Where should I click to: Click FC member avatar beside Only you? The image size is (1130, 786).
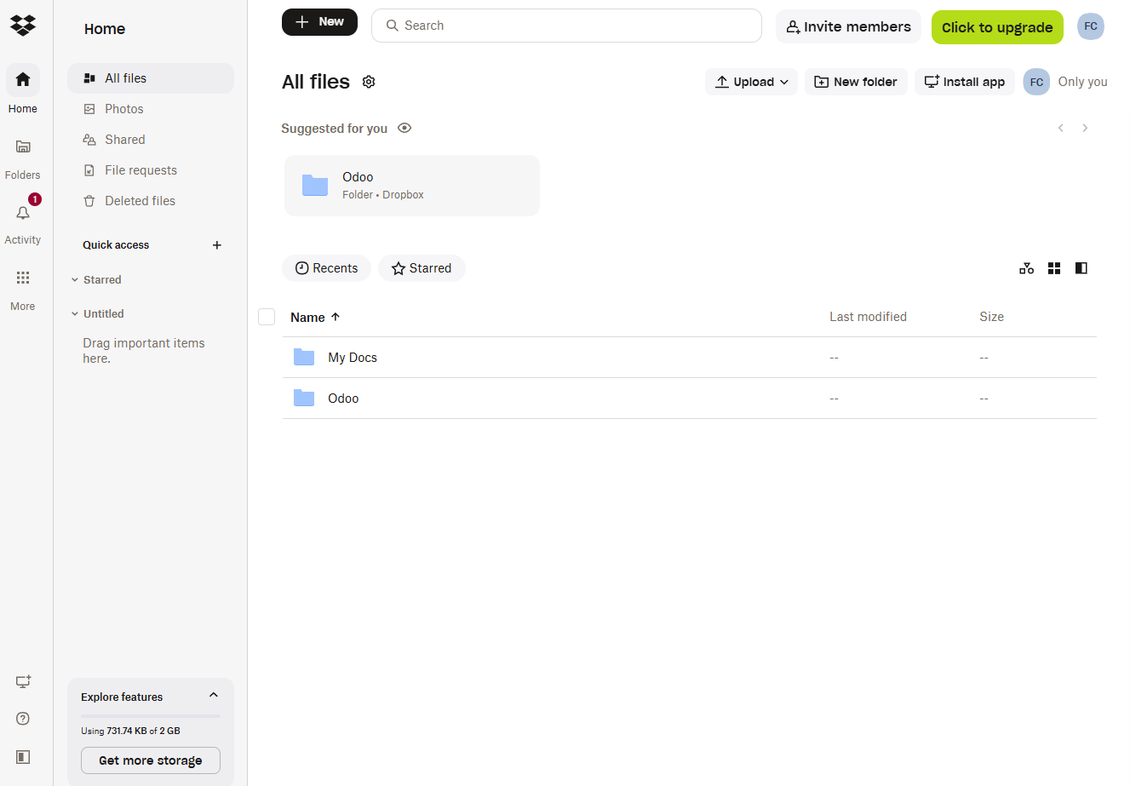pos(1036,82)
